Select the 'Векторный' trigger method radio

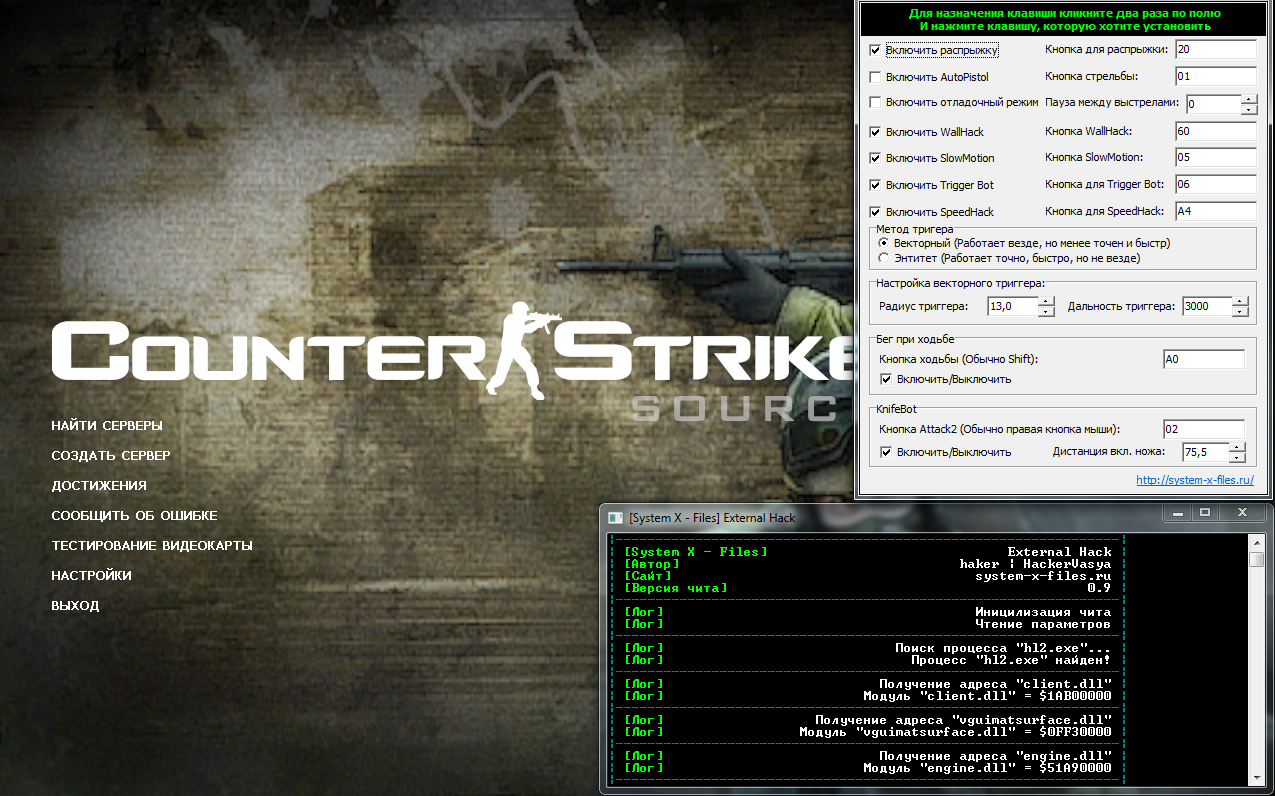click(x=883, y=243)
